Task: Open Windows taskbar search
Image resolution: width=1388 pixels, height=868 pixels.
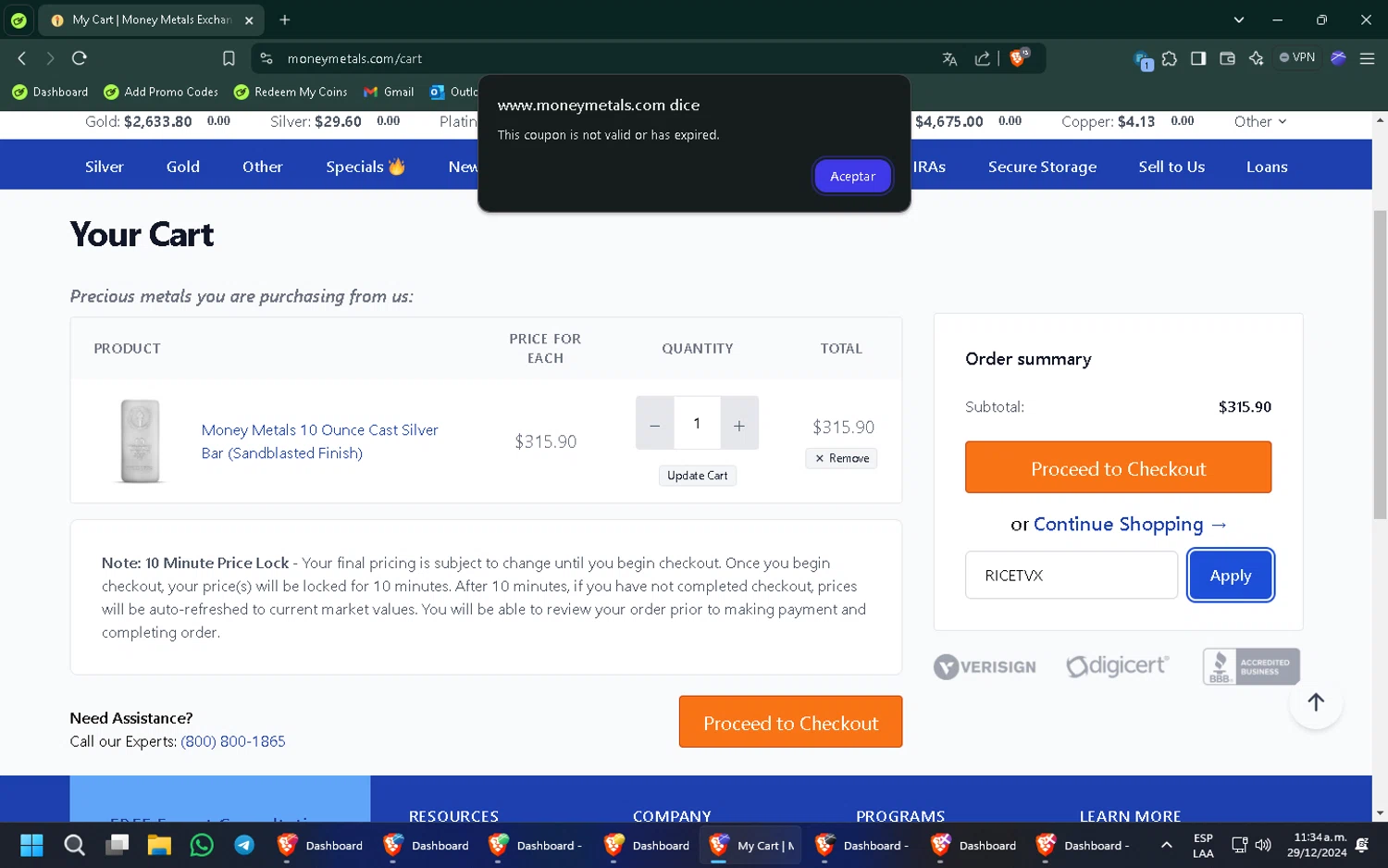Action: [x=74, y=845]
